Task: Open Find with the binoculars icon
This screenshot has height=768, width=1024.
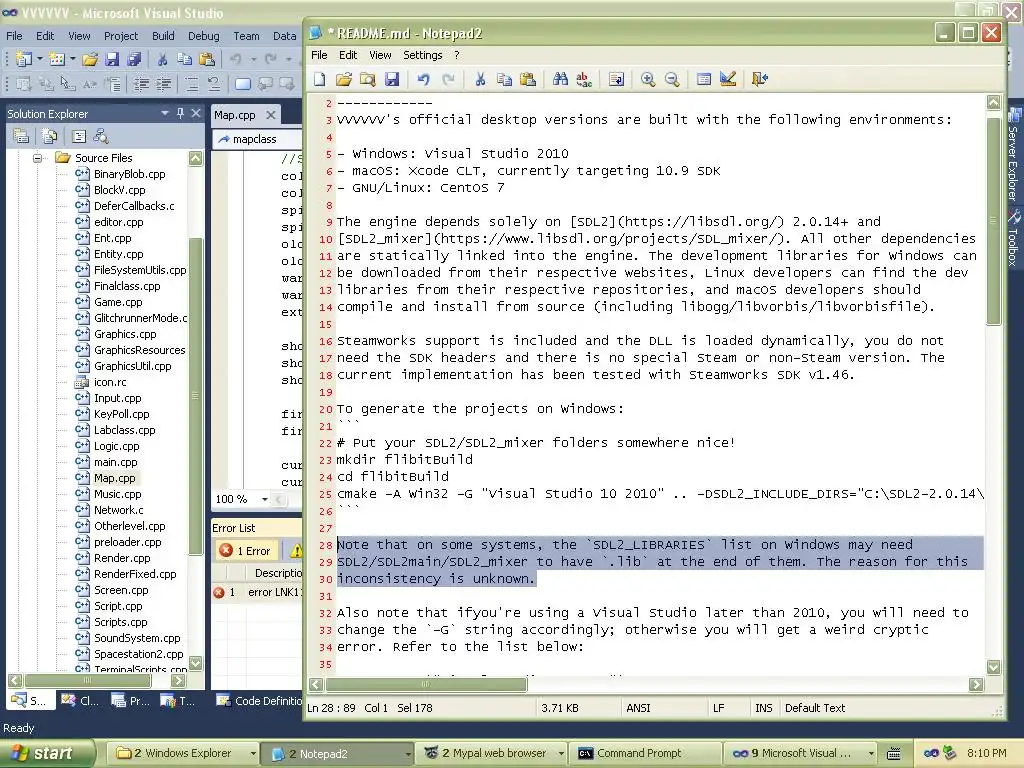Action: tap(560, 79)
